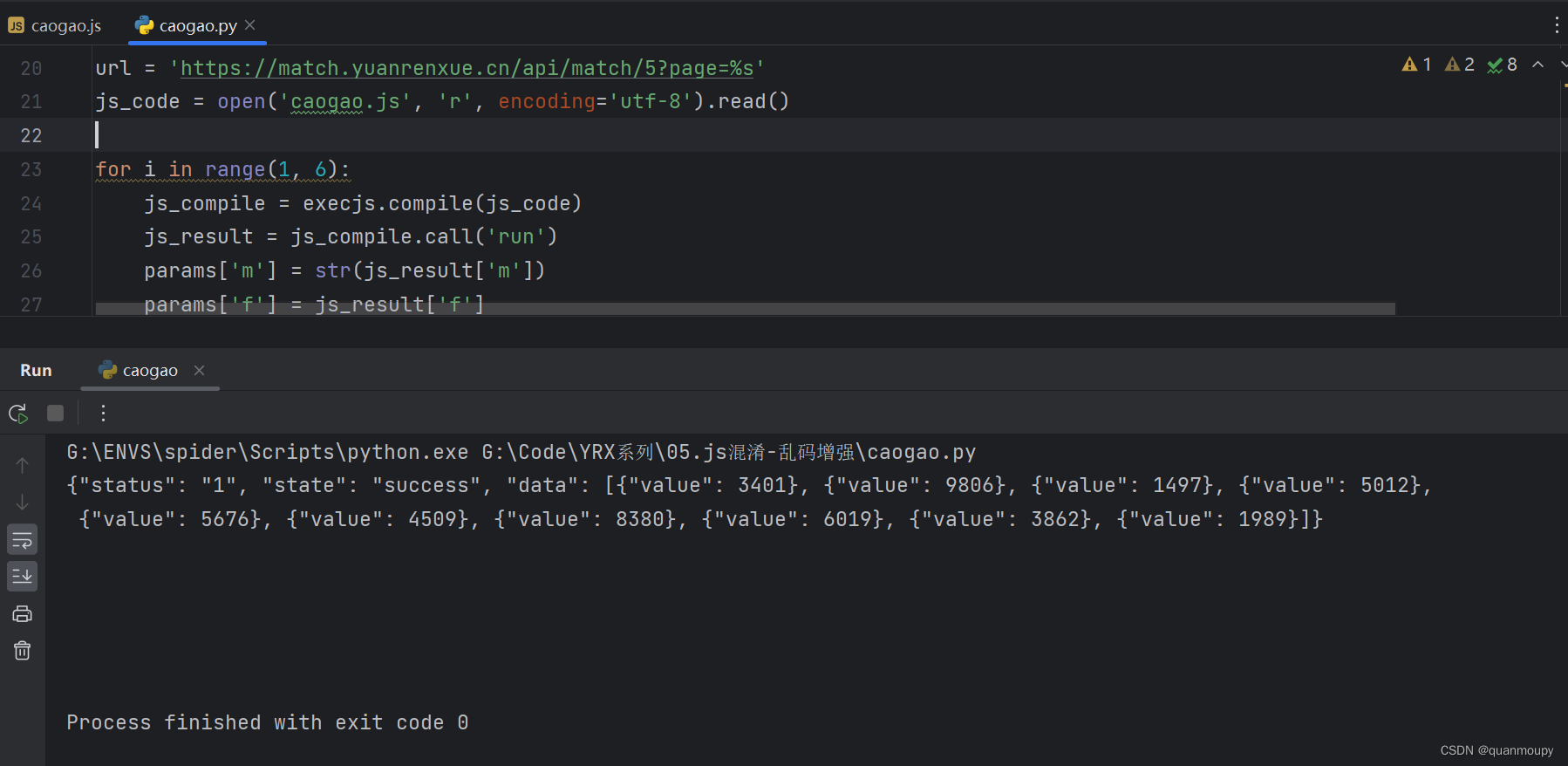Image resolution: width=1568 pixels, height=766 pixels.
Task: Click the horizontal scrollbar of the editor
Action: [x=745, y=309]
